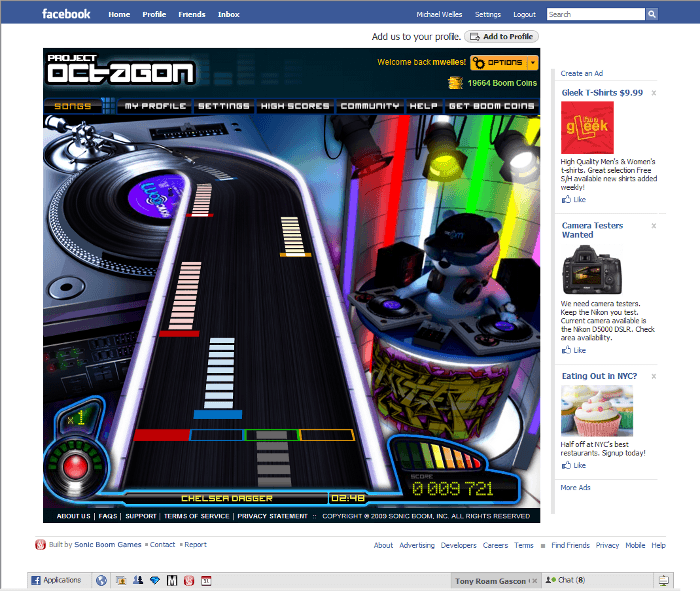Open the Community tab
The width and height of the screenshot is (700, 591).
pyautogui.click(x=370, y=106)
